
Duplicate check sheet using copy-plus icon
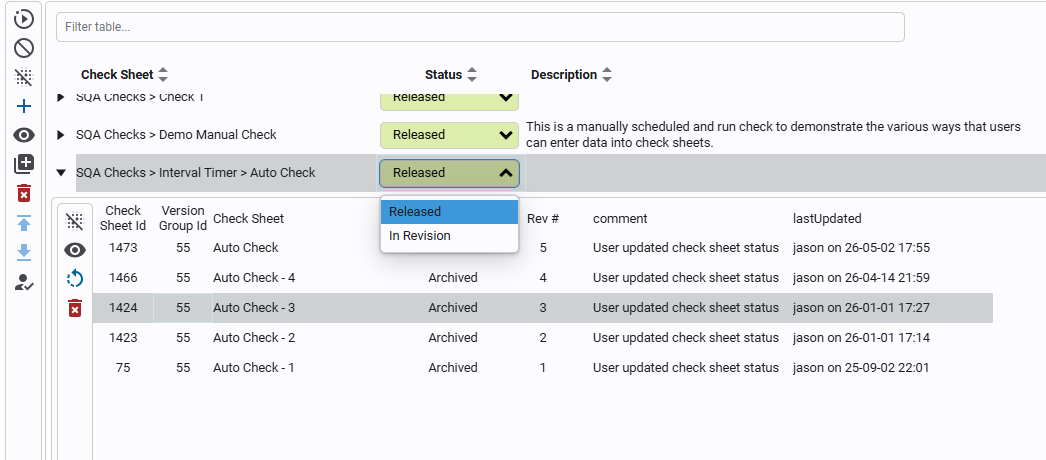(23, 164)
